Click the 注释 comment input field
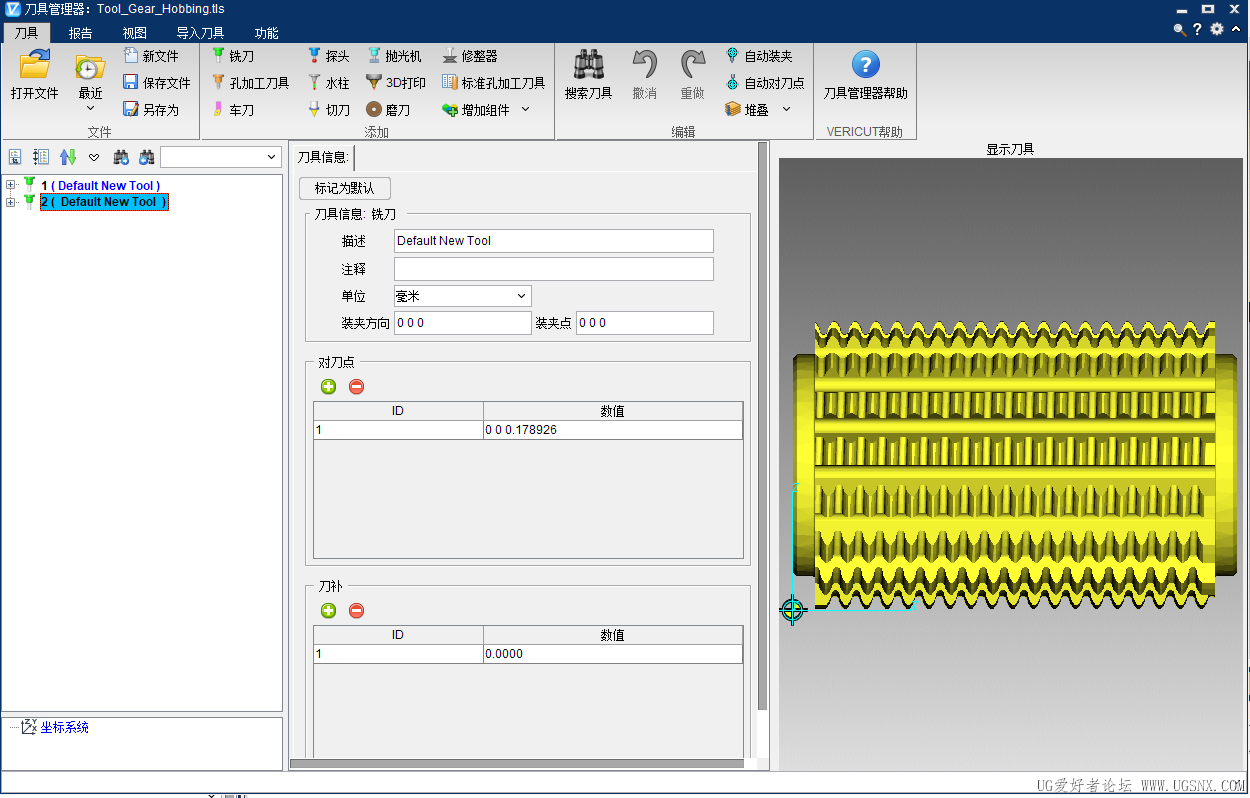The image size is (1250, 798). pos(553,269)
